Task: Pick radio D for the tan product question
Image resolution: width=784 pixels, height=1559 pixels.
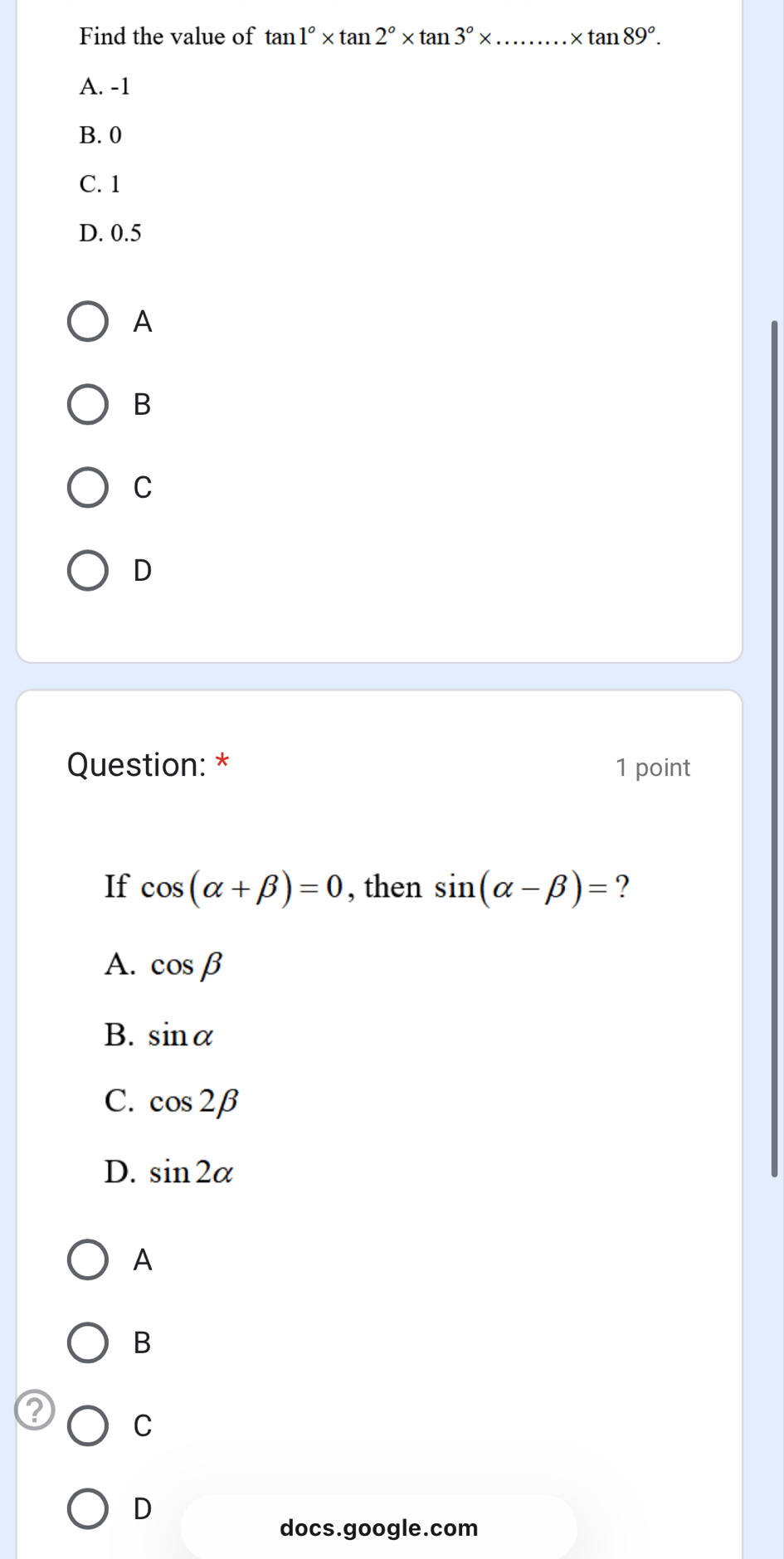Action: tap(88, 571)
